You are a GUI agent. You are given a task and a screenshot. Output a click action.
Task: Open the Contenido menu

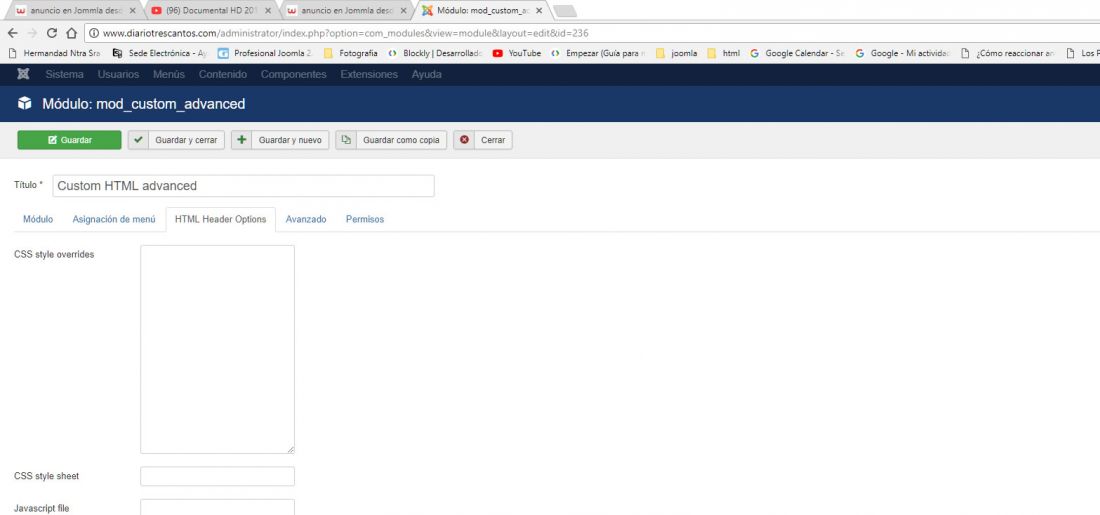pyautogui.click(x=223, y=74)
